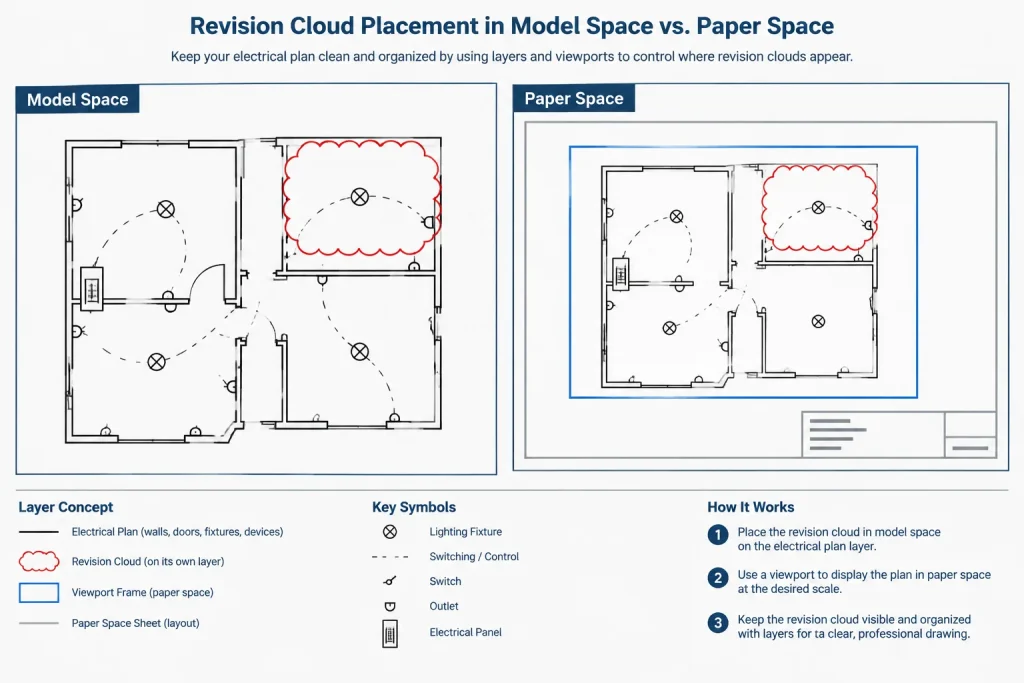This screenshot has width=1024, height=683.
Task: Click the door swing arc in Model Space
Action: click(x=208, y=282)
